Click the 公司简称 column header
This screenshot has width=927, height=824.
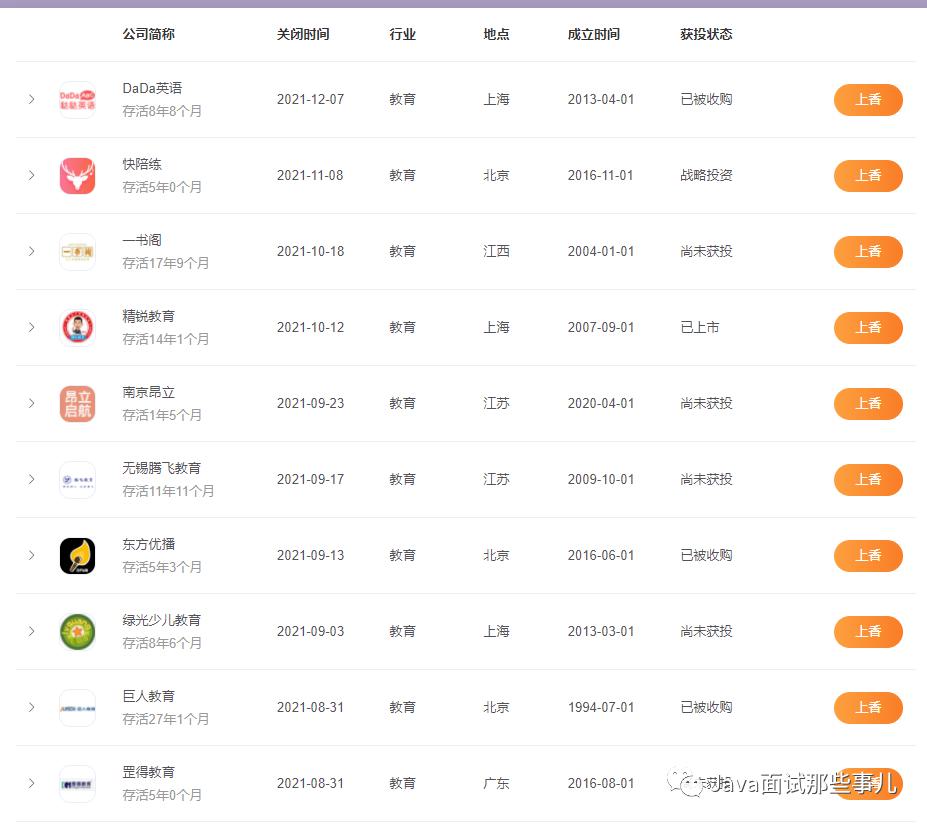point(148,34)
